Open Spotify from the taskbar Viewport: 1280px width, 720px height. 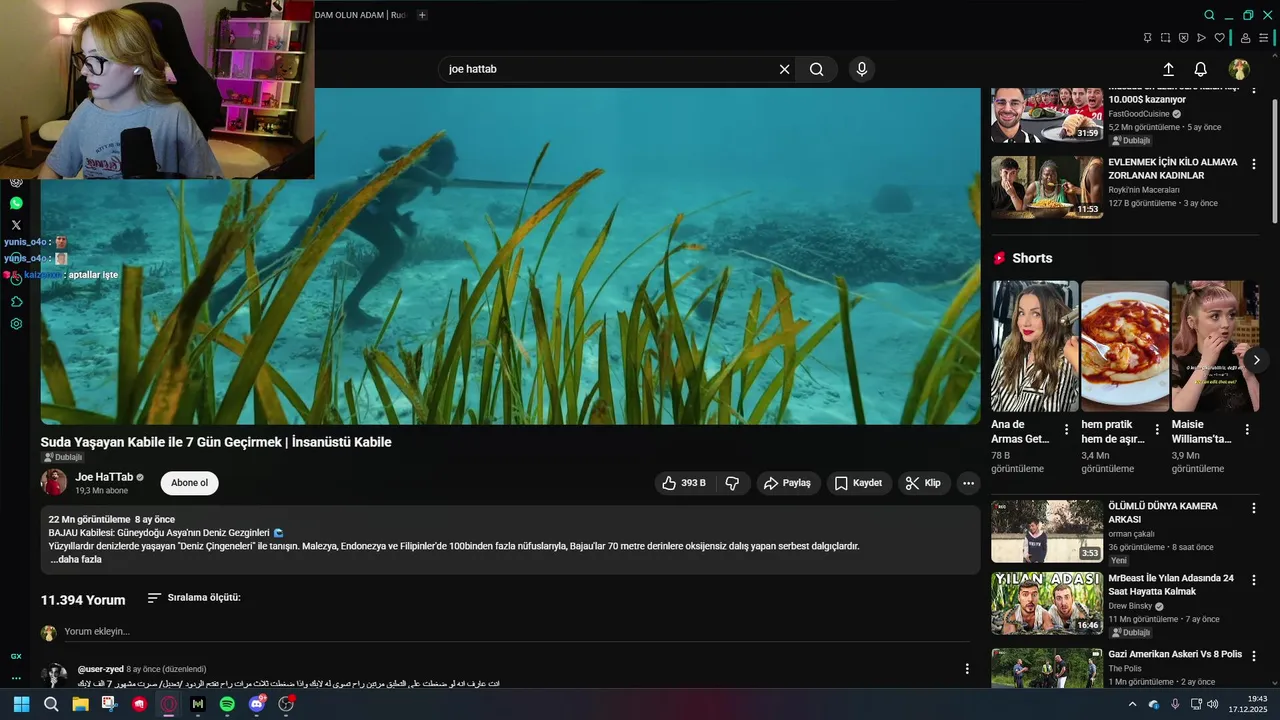(x=227, y=704)
